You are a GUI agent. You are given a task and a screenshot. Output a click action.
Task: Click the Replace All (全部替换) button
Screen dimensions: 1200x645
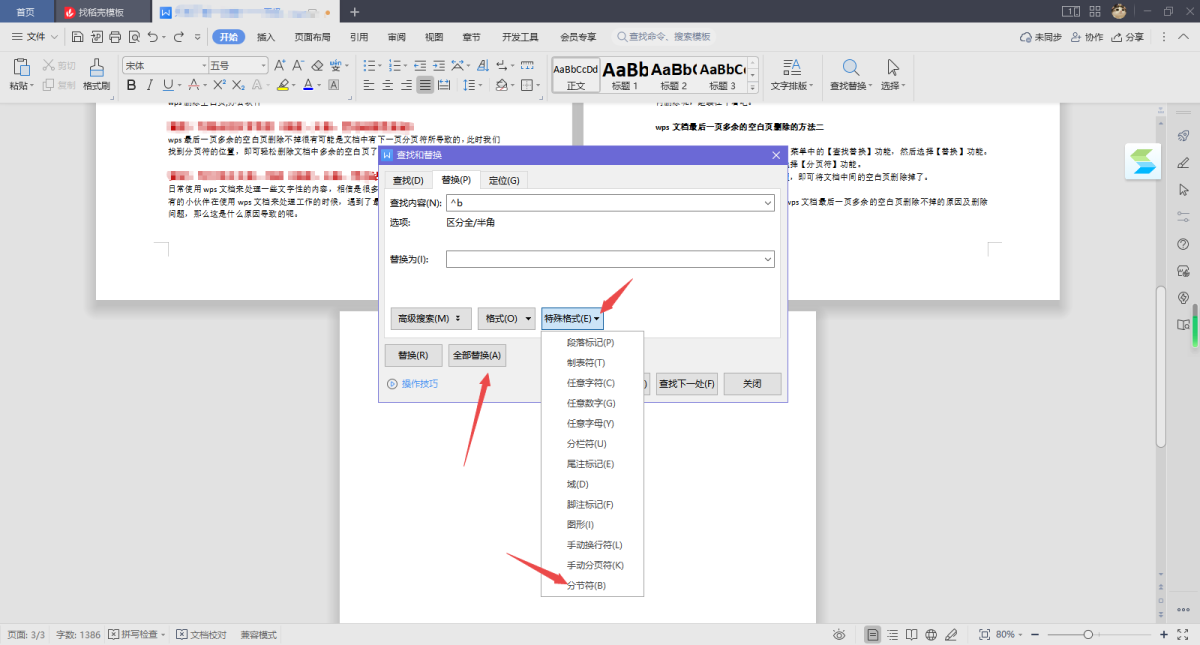pos(477,355)
